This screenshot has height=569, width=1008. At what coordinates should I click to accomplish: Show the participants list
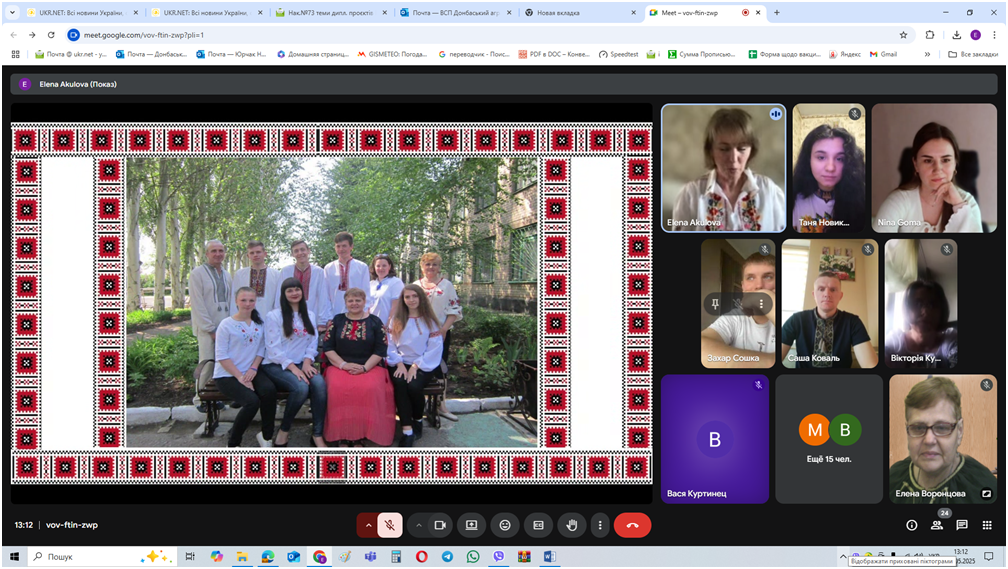coord(937,525)
